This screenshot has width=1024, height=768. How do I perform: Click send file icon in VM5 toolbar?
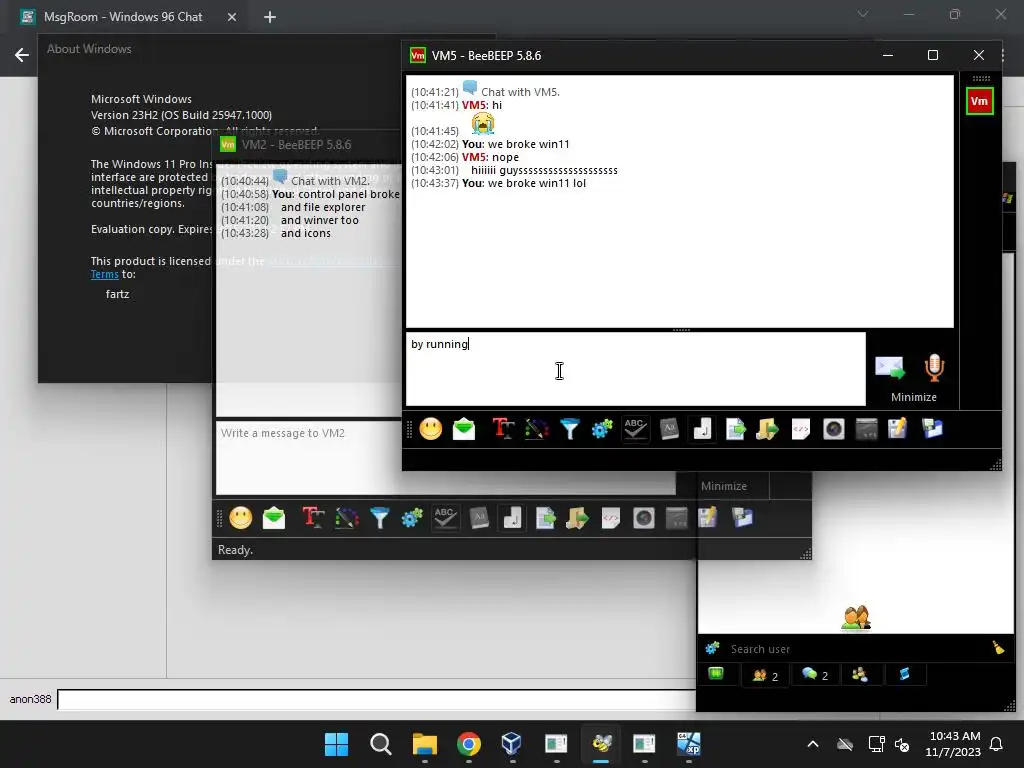coord(735,429)
